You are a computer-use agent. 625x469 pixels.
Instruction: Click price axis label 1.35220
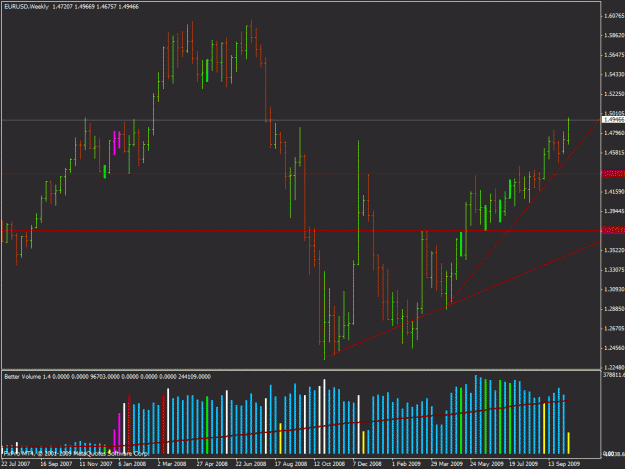click(x=614, y=250)
